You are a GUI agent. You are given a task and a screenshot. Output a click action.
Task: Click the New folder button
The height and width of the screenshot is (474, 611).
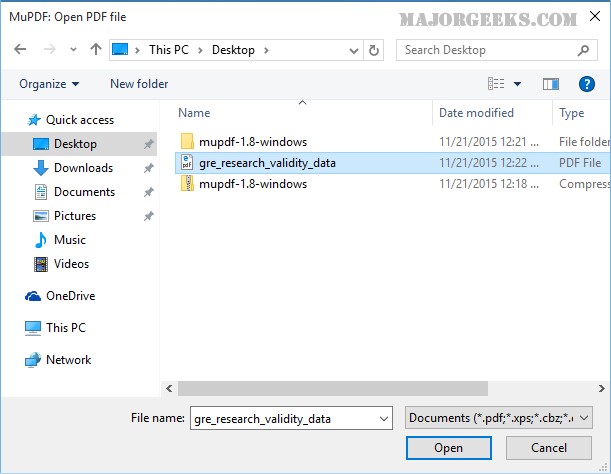click(x=139, y=84)
